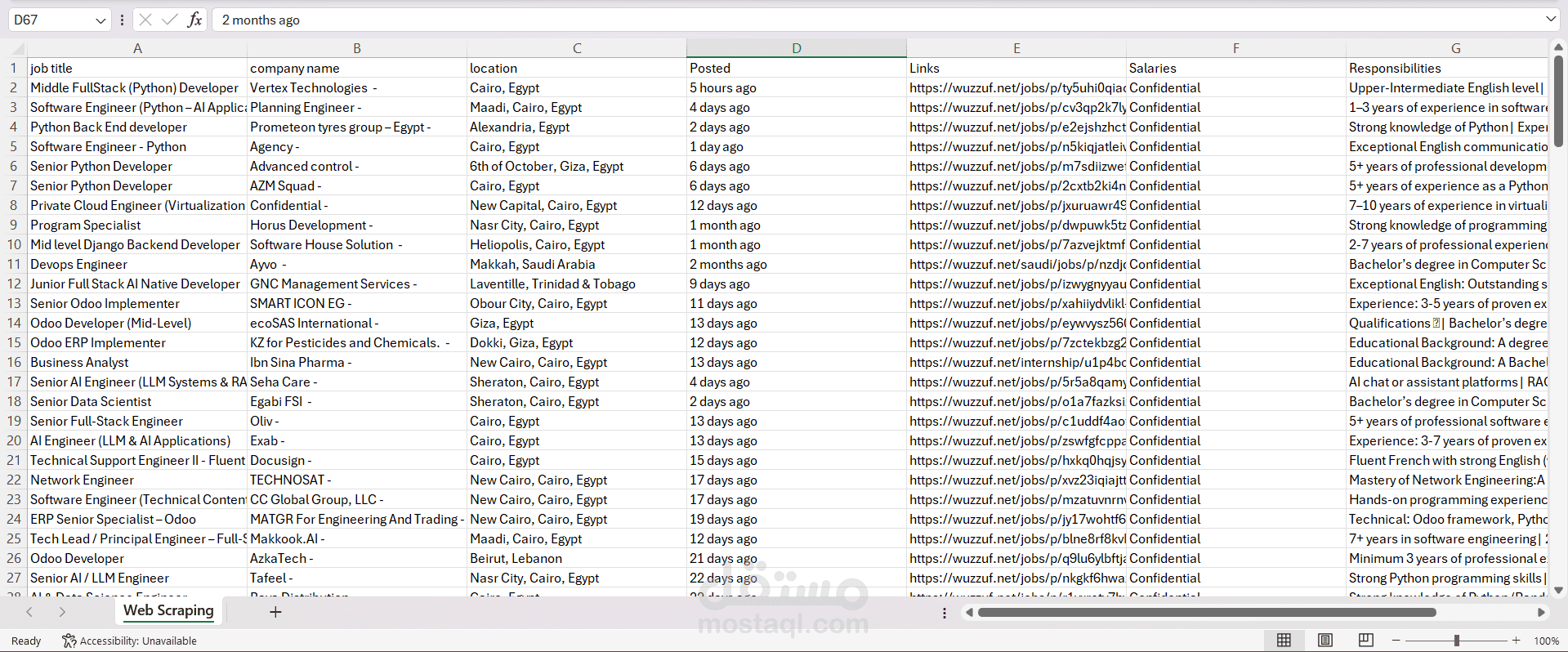The image size is (1568, 652).
Task: Click the accessibility checker icon
Action: pyautogui.click(x=69, y=641)
